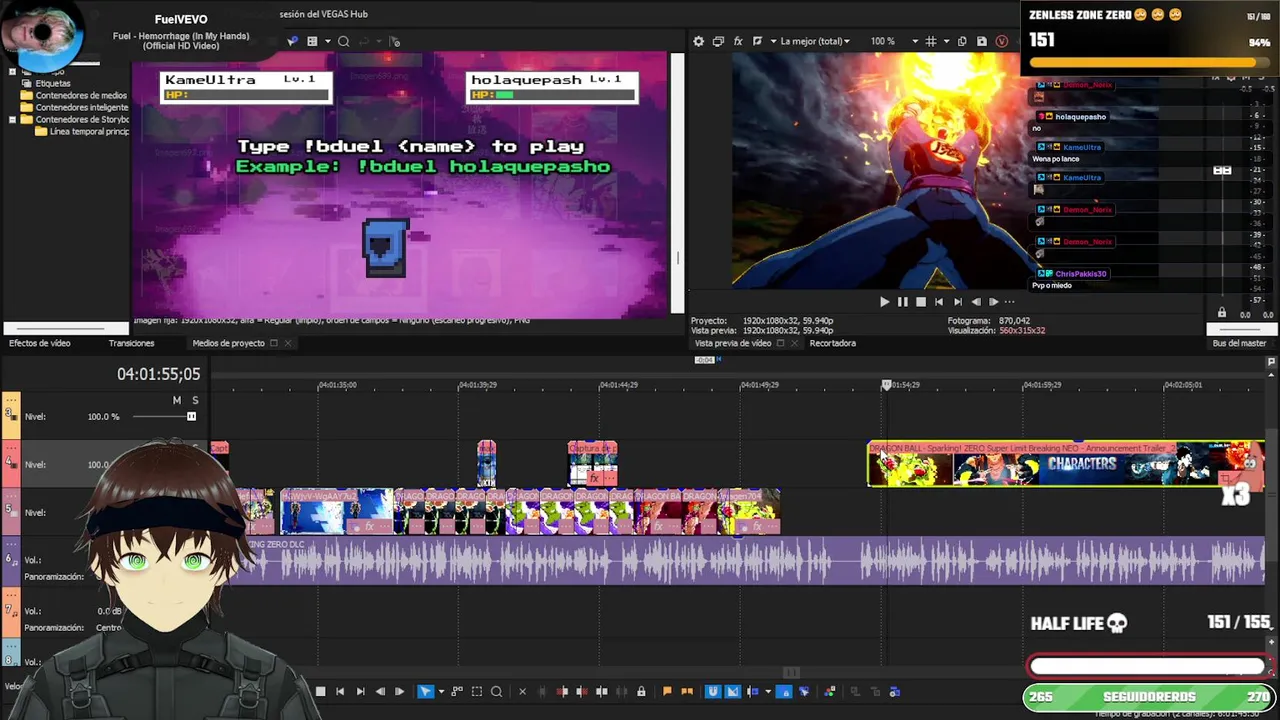Open the dropdown arrow next to the overlays grid icon
Screen dimensions: 1280x720
pyautogui.click(x=945, y=41)
